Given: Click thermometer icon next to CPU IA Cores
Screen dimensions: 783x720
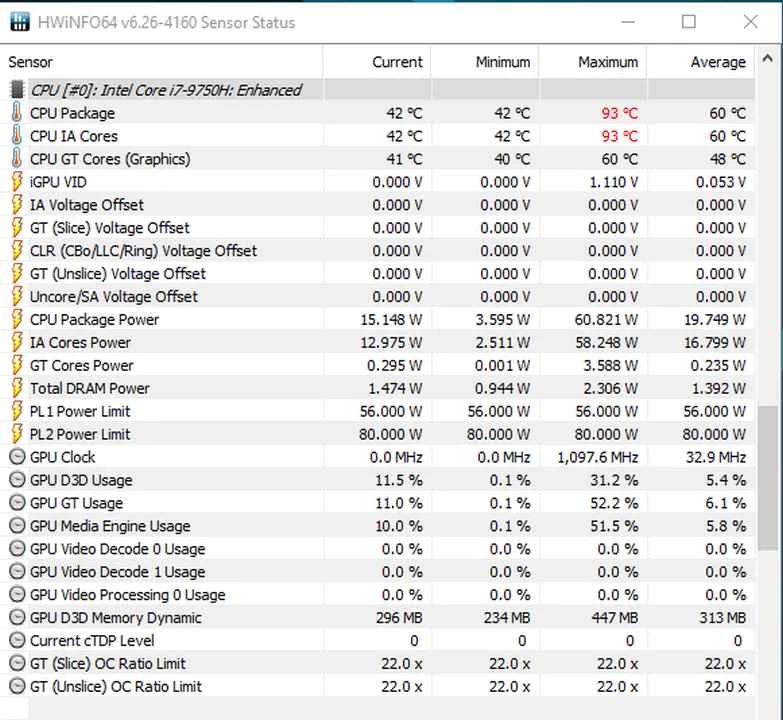Looking at the screenshot, I should 17,136.
